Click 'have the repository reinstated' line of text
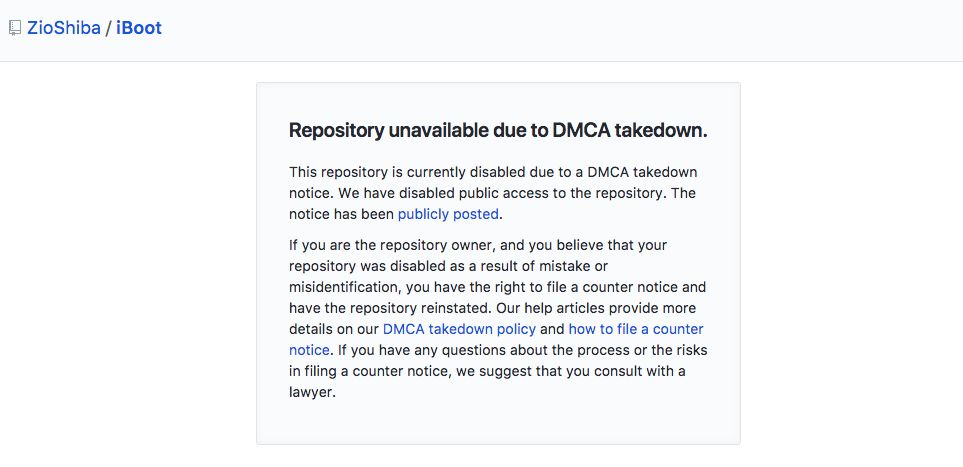963x467 pixels. (x=493, y=308)
